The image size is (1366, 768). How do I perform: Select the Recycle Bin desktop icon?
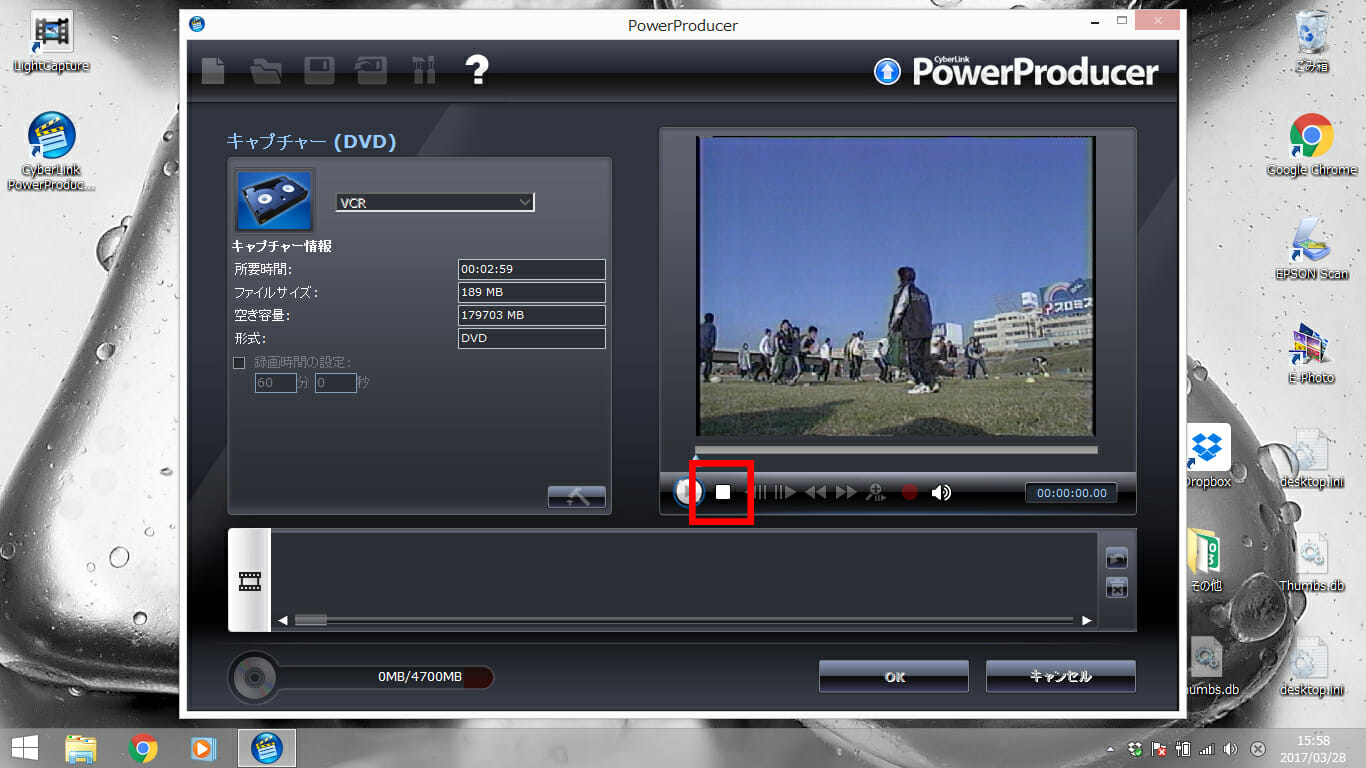1311,42
